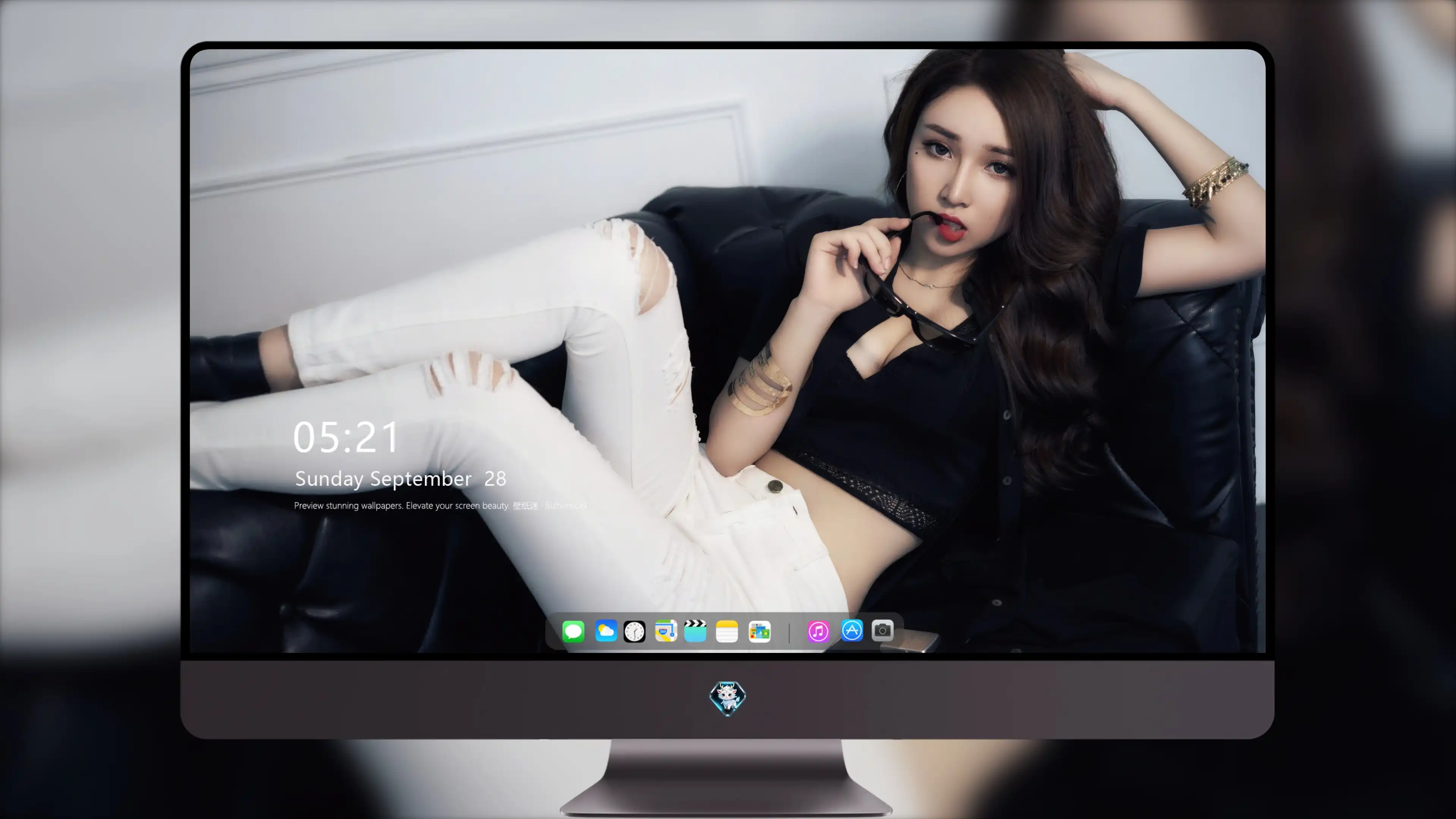Launch the Weather app from the dock
Image resolution: width=1456 pixels, height=819 pixels.
click(606, 631)
